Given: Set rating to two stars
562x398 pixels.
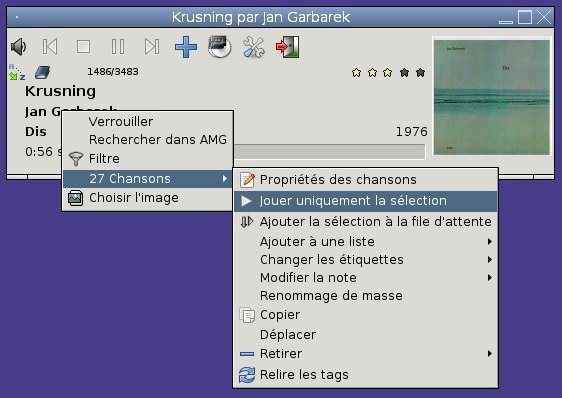Looking at the screenshot, I should [372, 73].
